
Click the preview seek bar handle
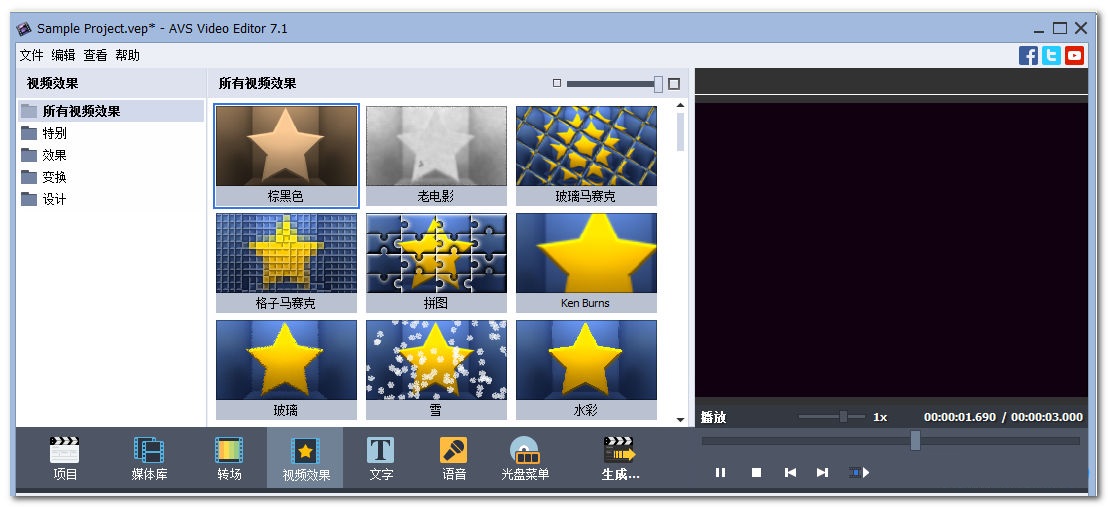[x=915, y=441]
